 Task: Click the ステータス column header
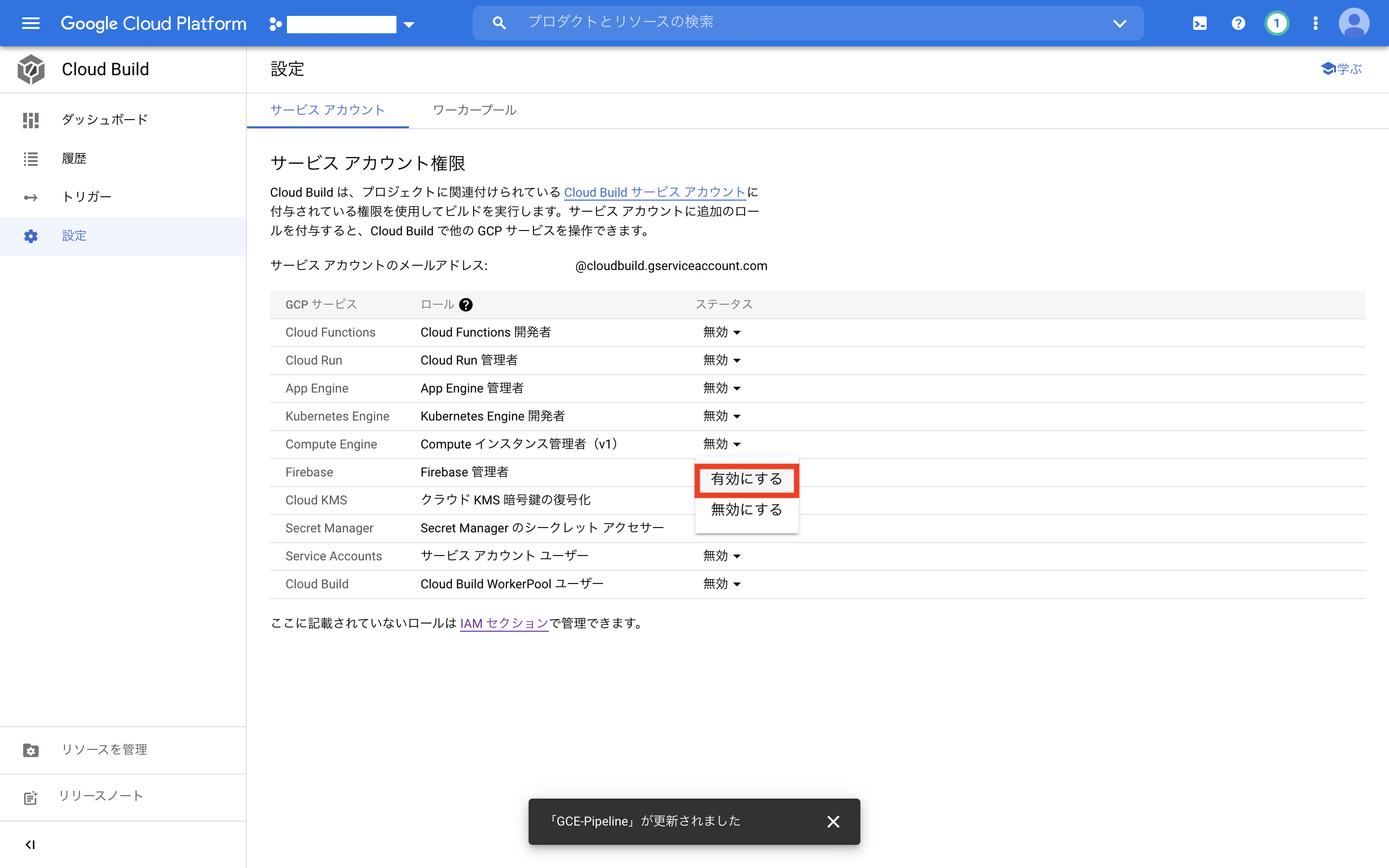click(x=724, y=305)
